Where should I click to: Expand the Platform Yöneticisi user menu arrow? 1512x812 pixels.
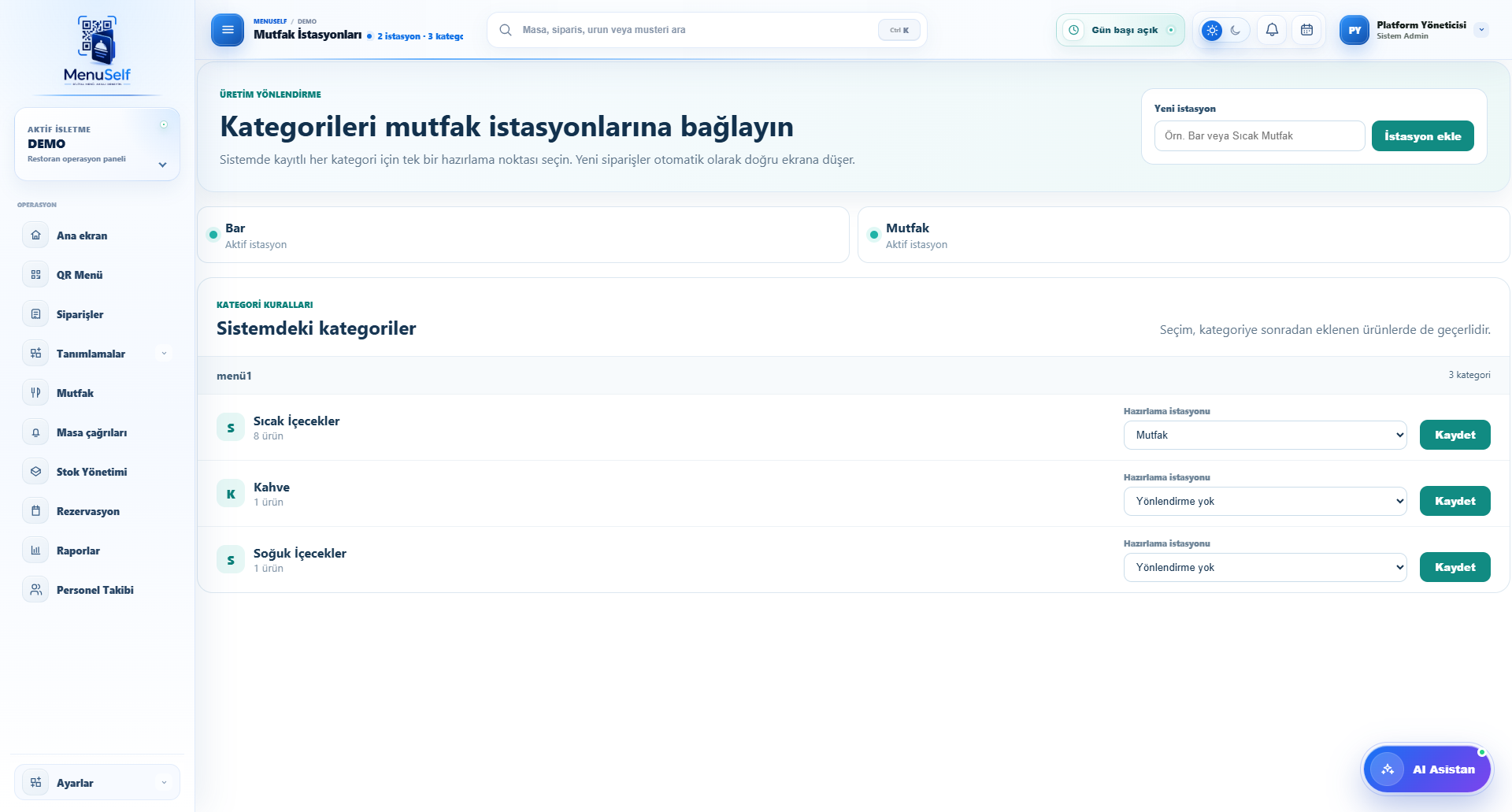(1481, 30)
